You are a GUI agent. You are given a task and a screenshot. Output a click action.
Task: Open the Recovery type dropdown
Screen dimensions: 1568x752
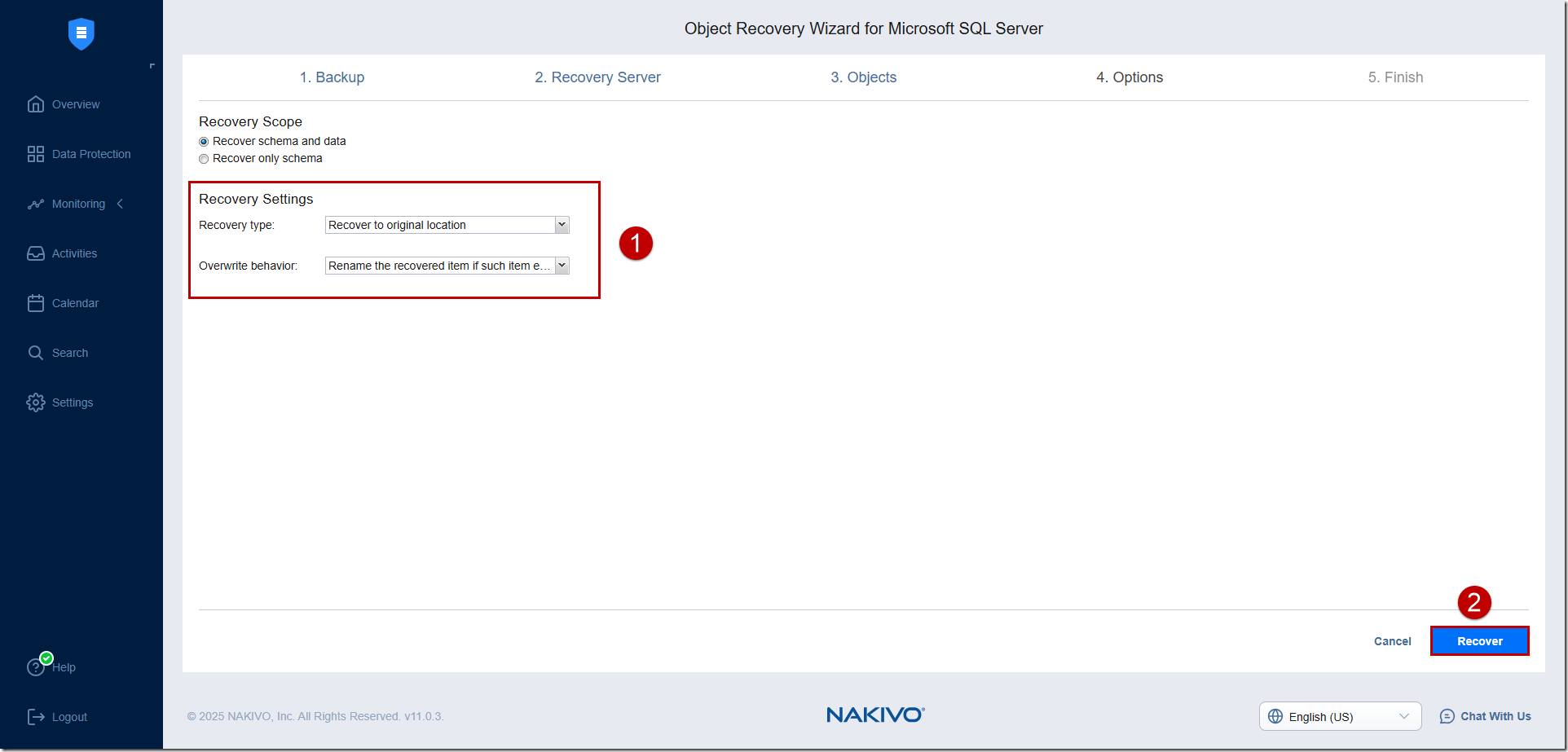(x=447, y=225)
